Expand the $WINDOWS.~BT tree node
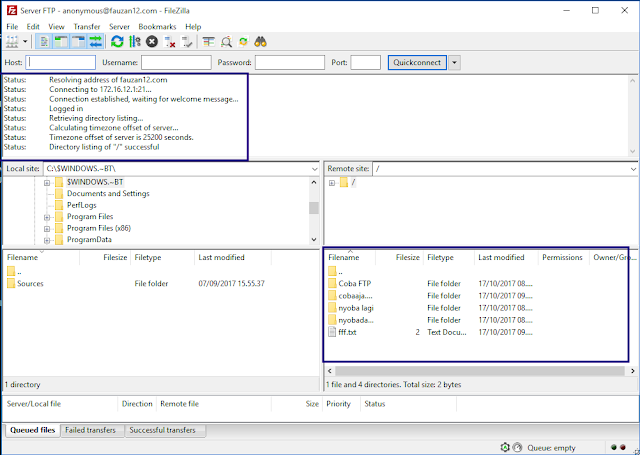Viewport: 640px width, 455px height. point(47,182)
